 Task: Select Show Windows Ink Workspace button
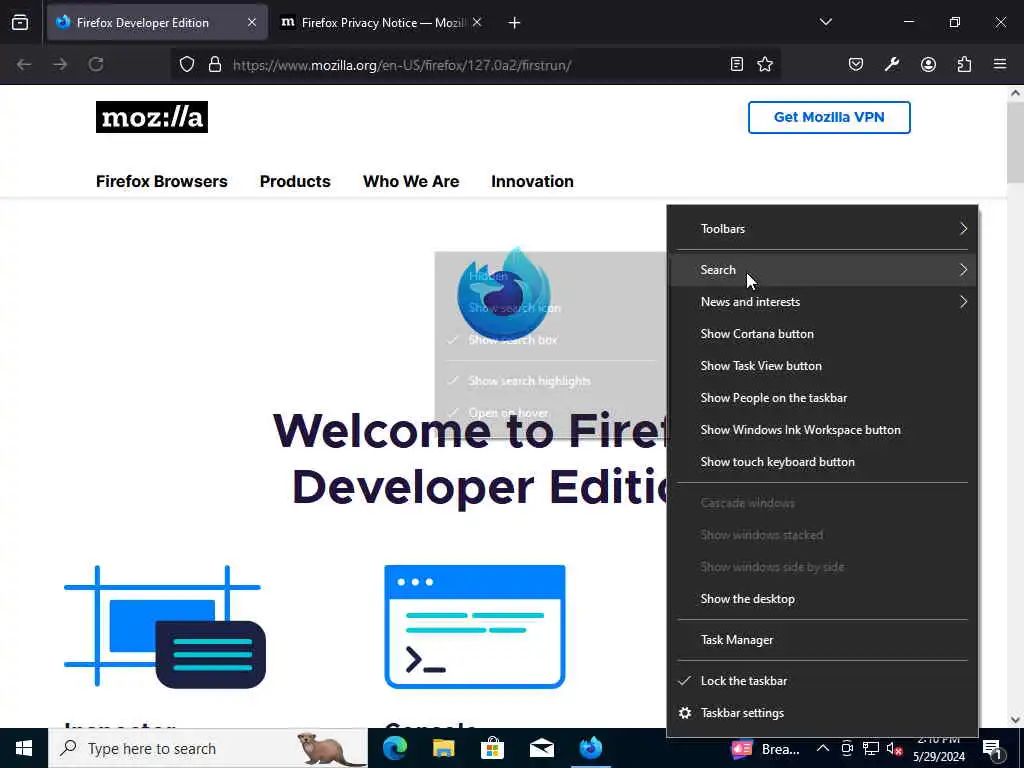[822, 430]
